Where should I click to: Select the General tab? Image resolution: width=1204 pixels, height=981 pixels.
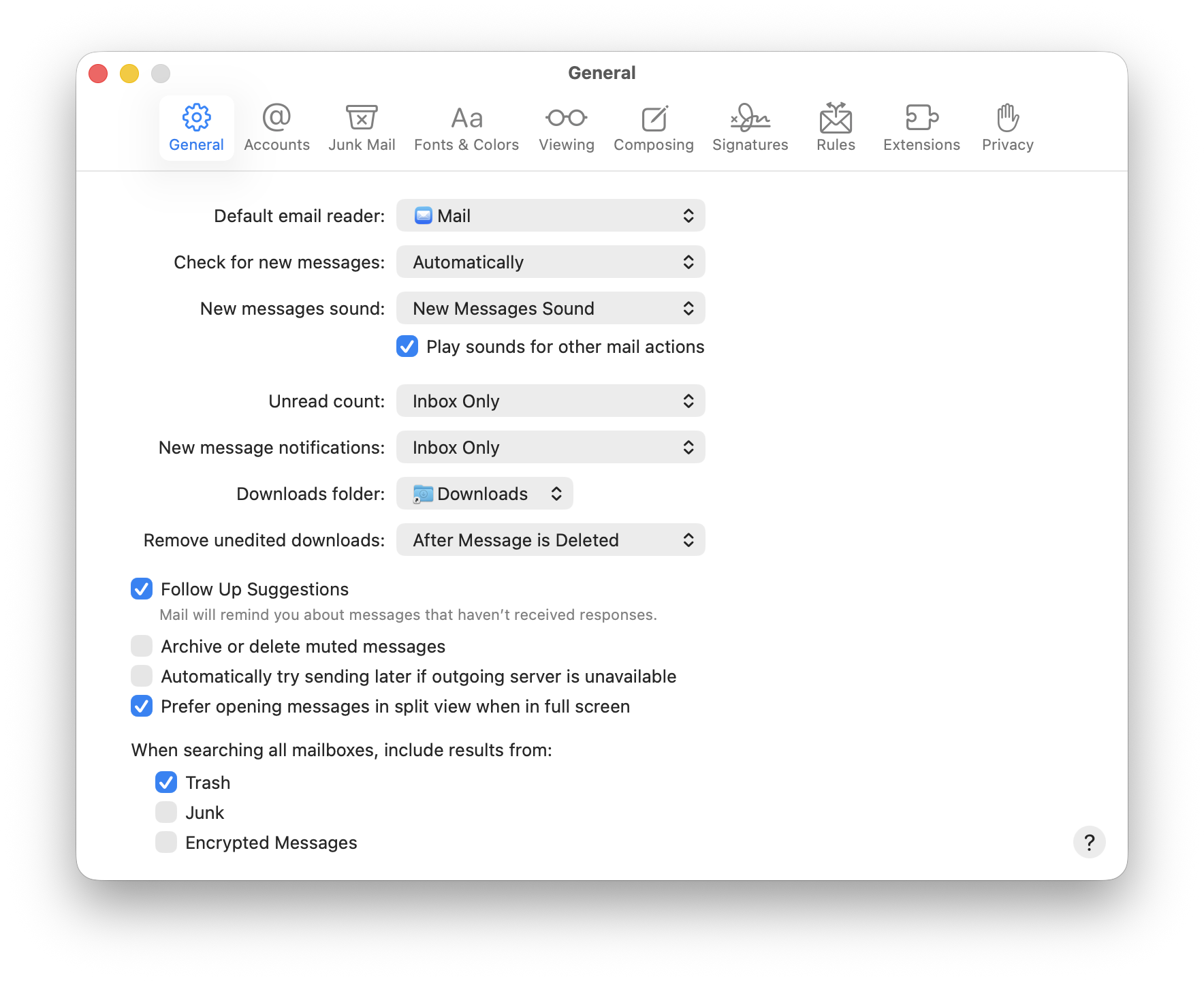[x=196, y=128]
